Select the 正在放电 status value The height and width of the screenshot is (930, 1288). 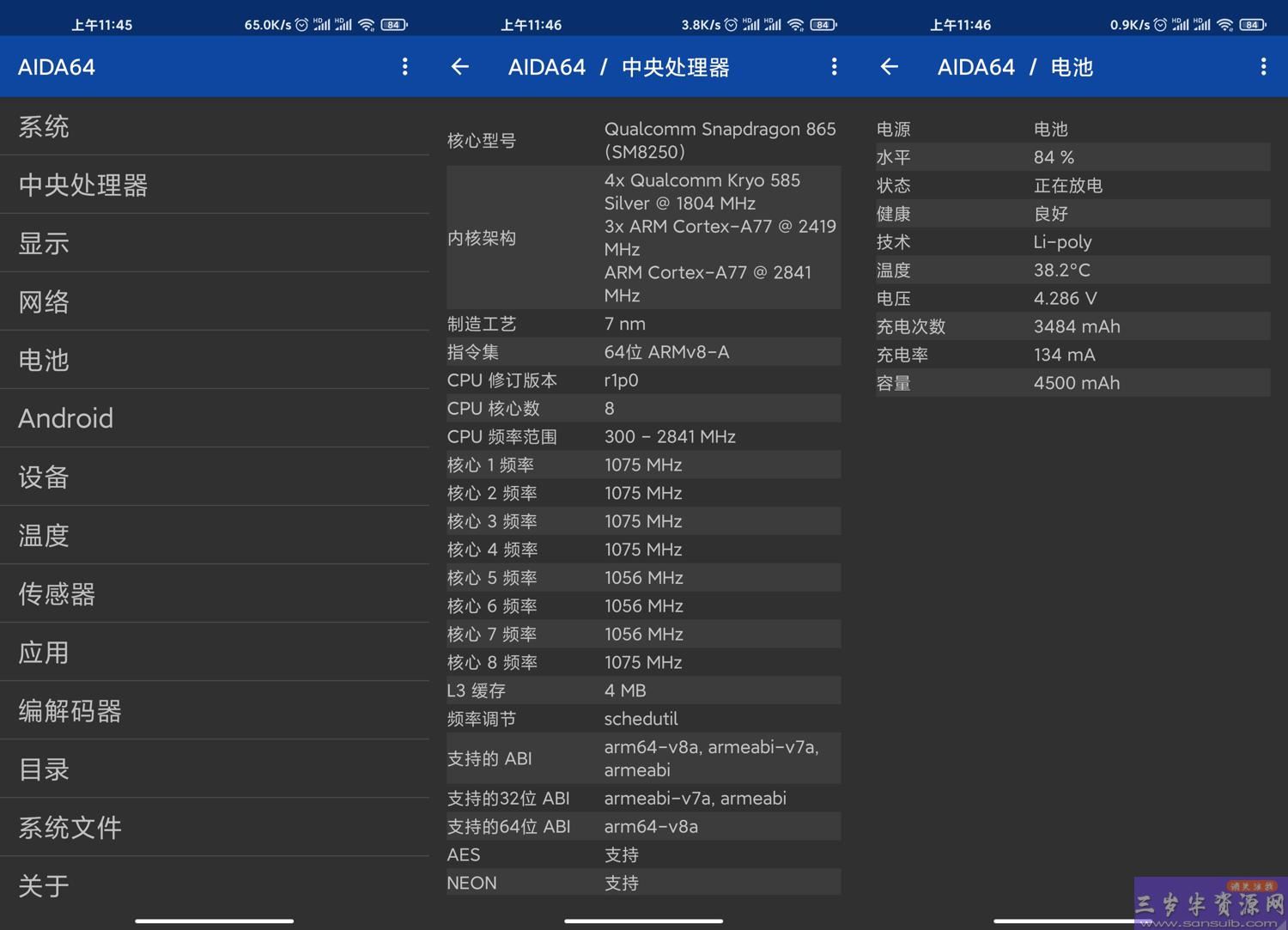[1068, 185]
